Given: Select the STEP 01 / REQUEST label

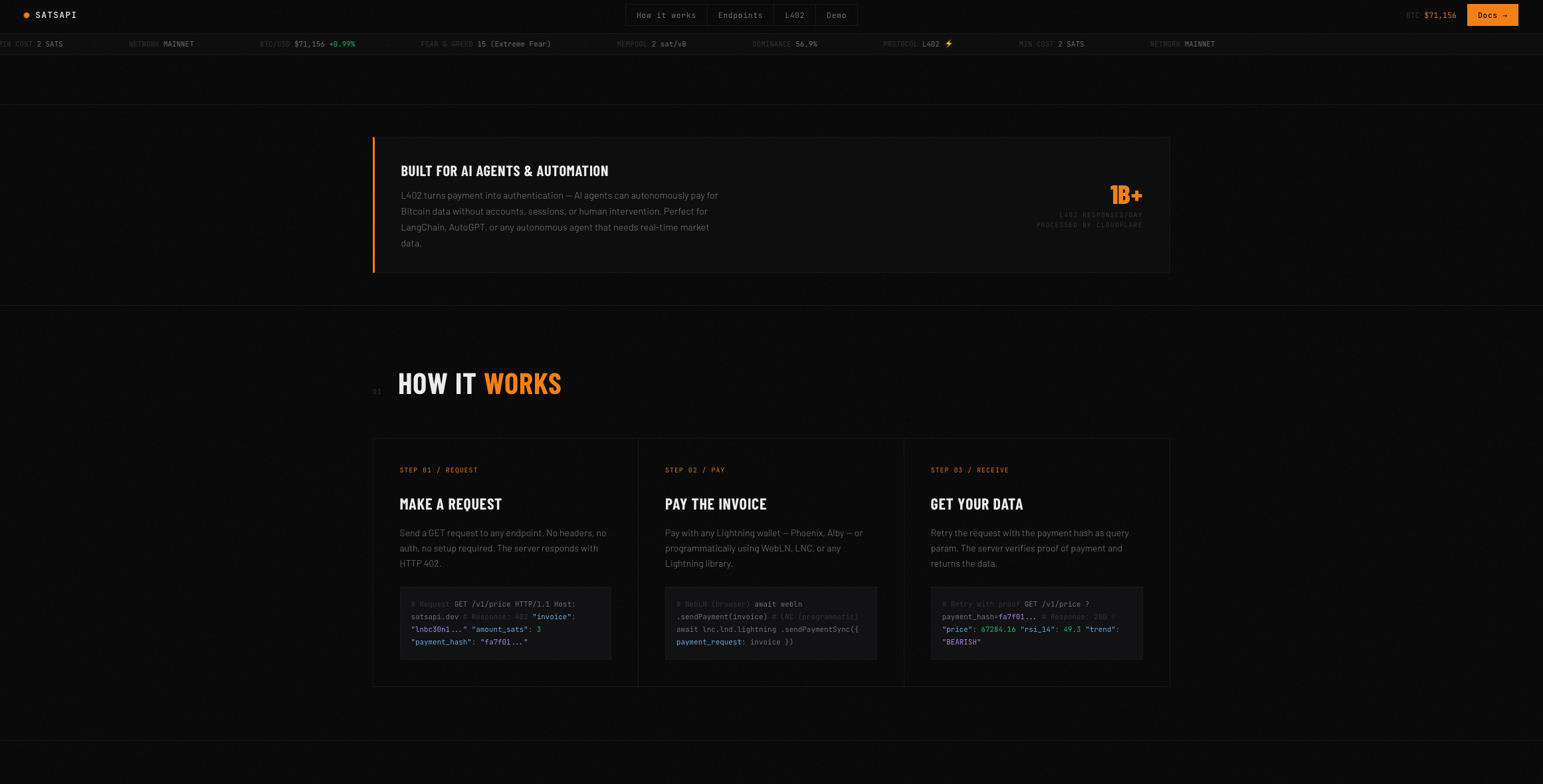Looking at the screenshot, I should 439,470.
